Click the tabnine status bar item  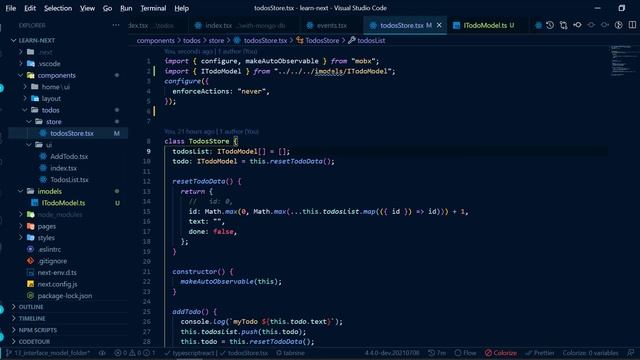tap(290, 353)
